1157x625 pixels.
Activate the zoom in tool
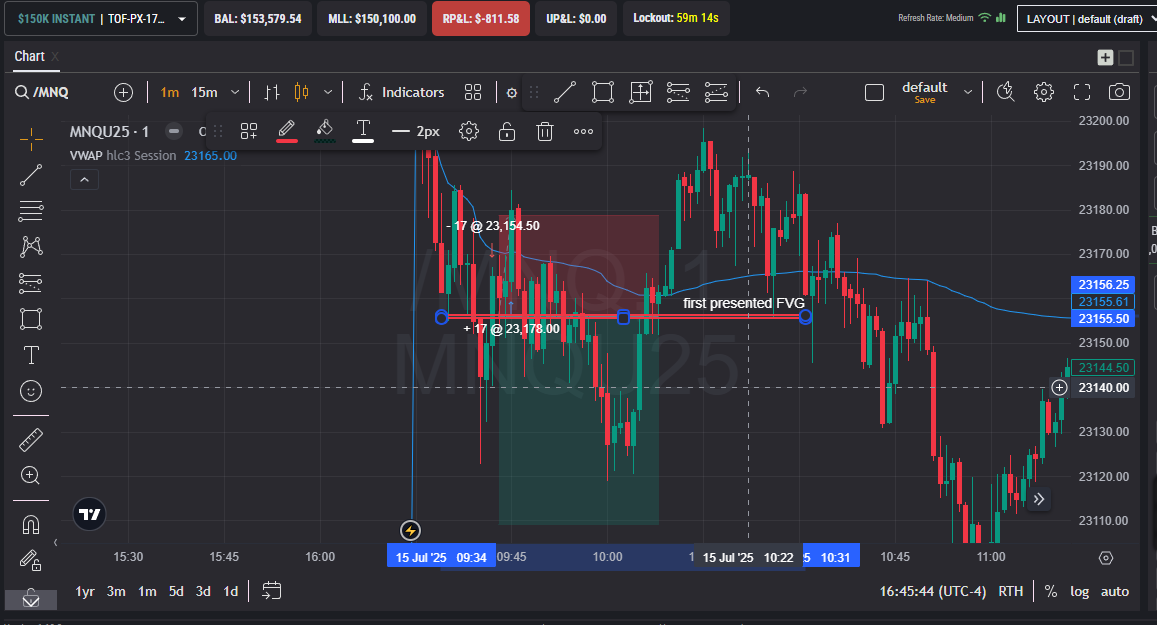point(31,475)
